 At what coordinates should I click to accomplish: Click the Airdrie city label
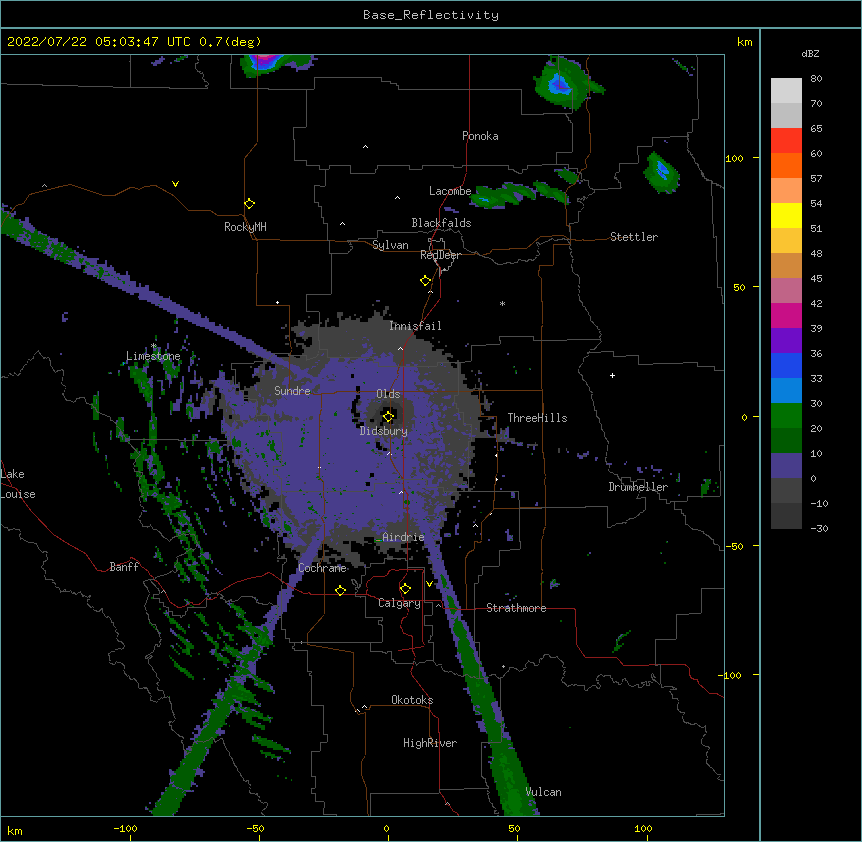click(x=404, y=537)
